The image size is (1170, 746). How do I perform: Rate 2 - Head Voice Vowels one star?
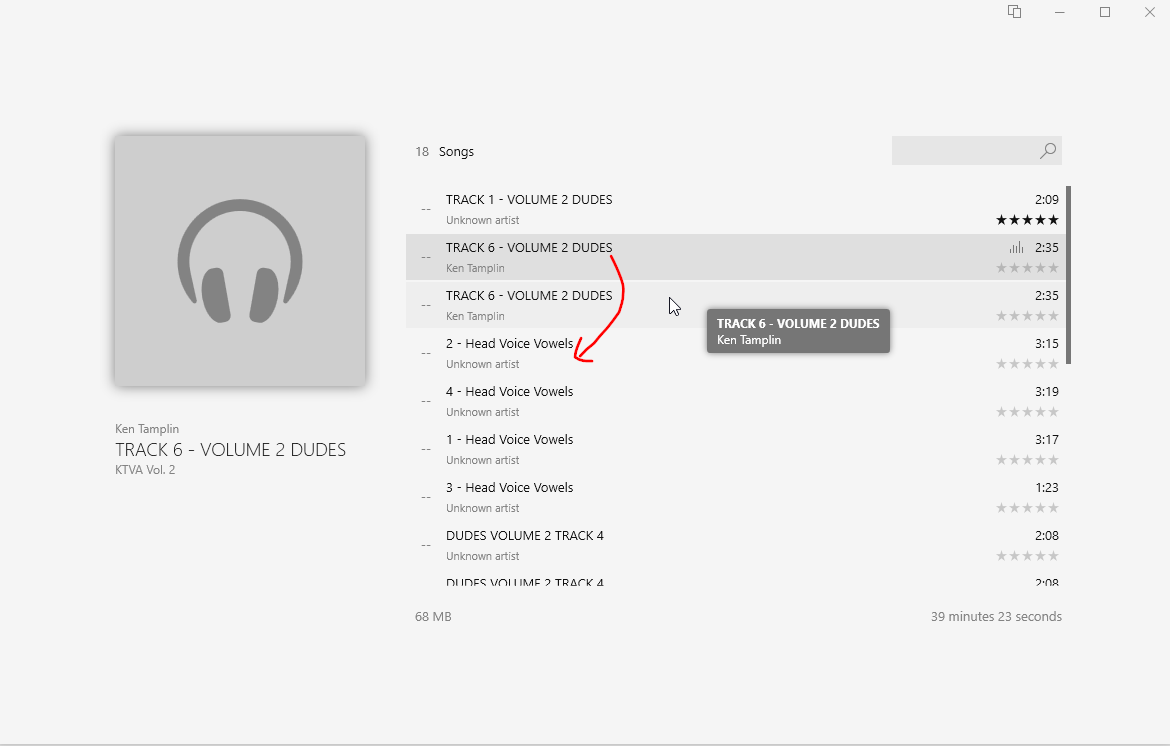999,363
